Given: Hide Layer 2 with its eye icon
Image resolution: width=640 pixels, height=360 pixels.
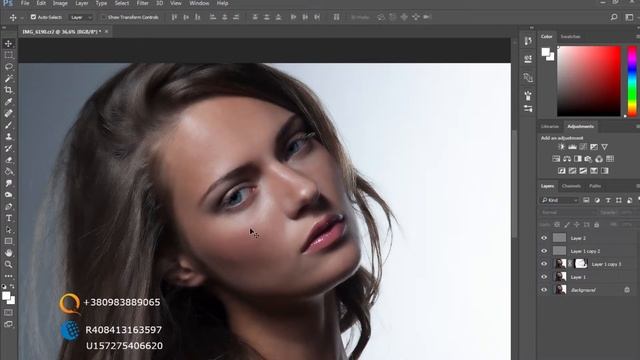Looking at the screenshot, I should point(544,238).
